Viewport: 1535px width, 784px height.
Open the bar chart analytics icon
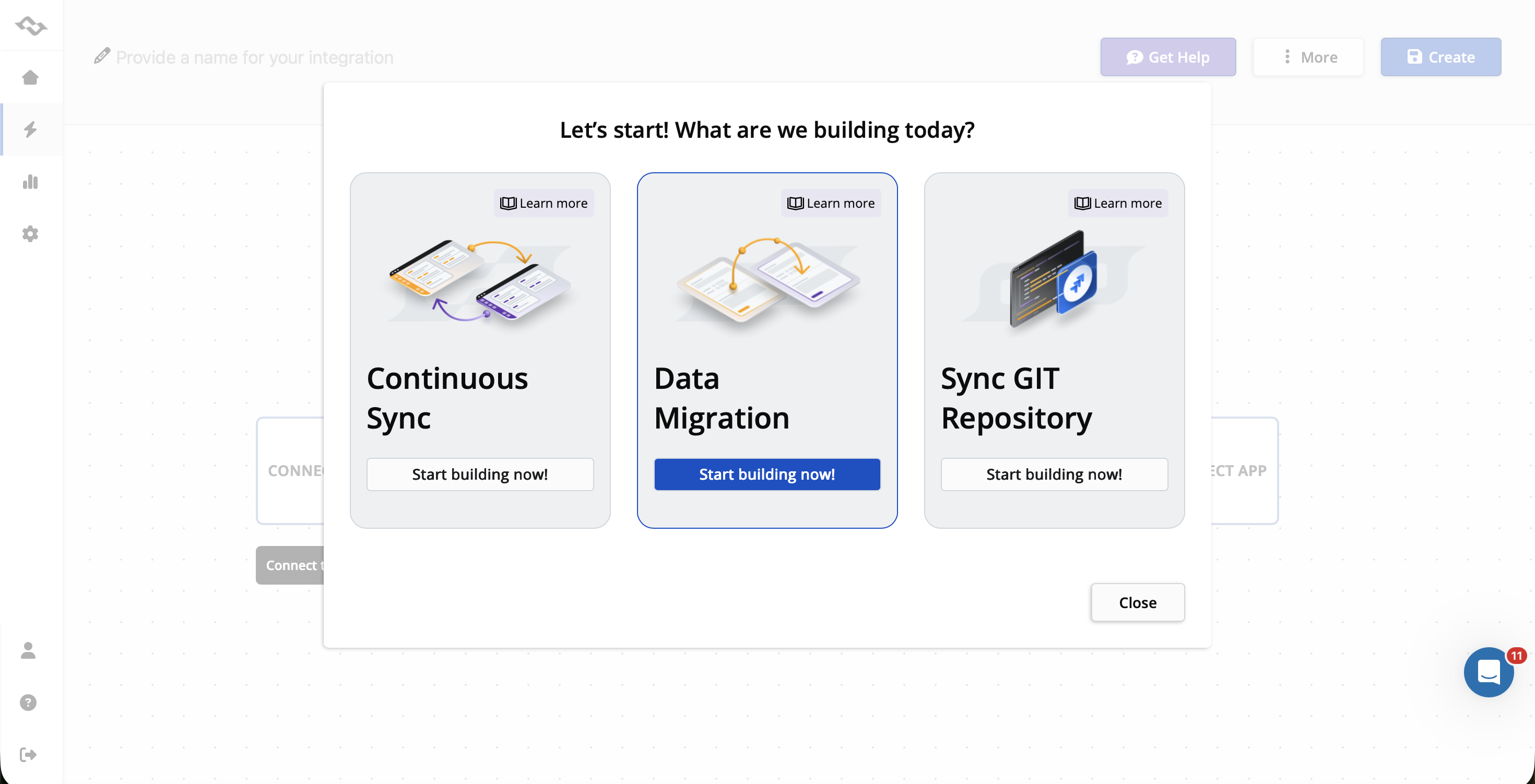(30, 182)
